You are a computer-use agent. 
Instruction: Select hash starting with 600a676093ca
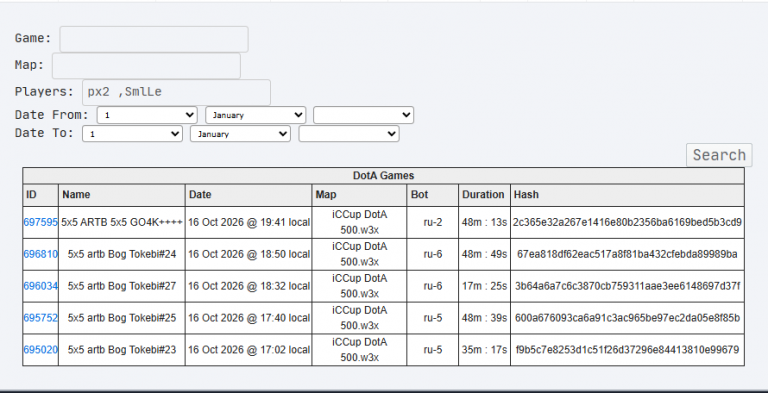[x=627, y=318]
